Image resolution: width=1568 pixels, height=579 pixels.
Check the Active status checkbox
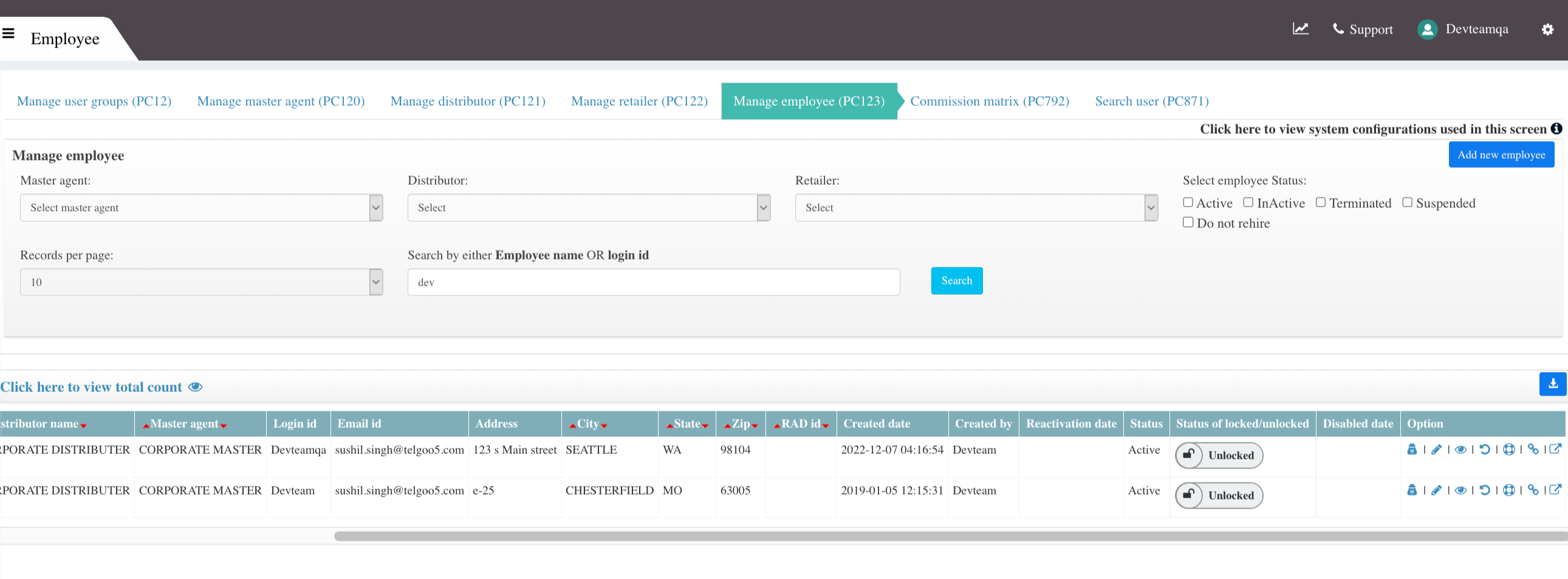(x=1188, y=202)
